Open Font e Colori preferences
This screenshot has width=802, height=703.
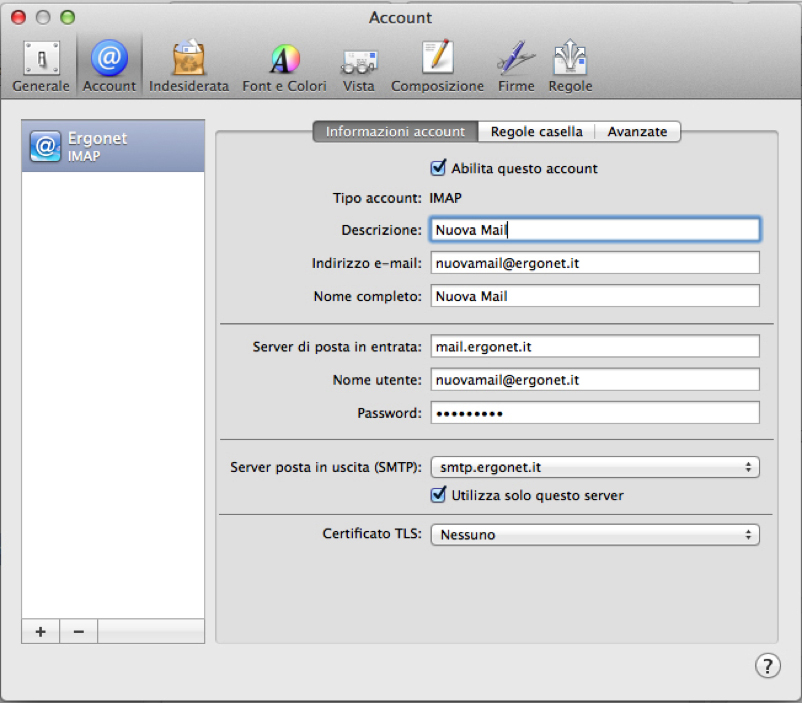click(x=284, y=66)
